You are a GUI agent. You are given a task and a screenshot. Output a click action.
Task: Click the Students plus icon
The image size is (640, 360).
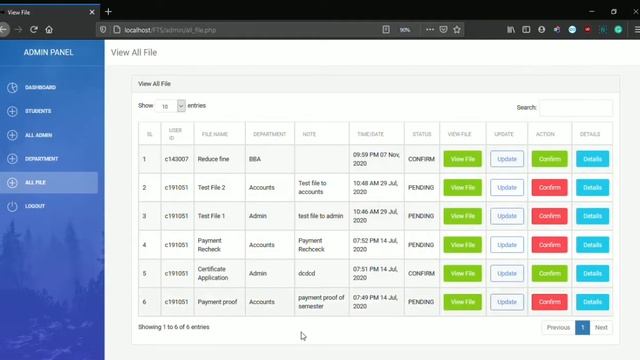12,111
